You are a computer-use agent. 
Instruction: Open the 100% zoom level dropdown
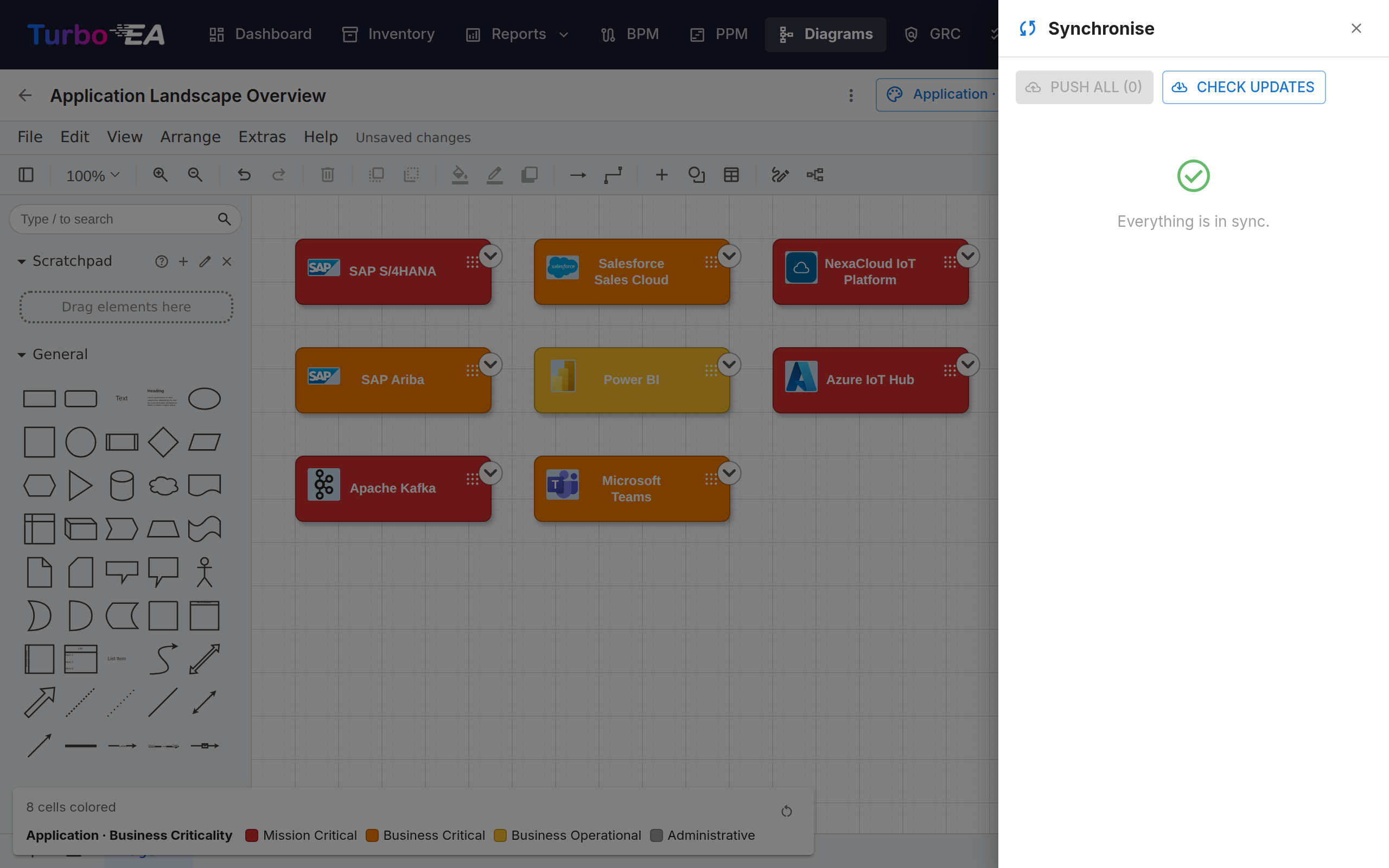point(93,175)
